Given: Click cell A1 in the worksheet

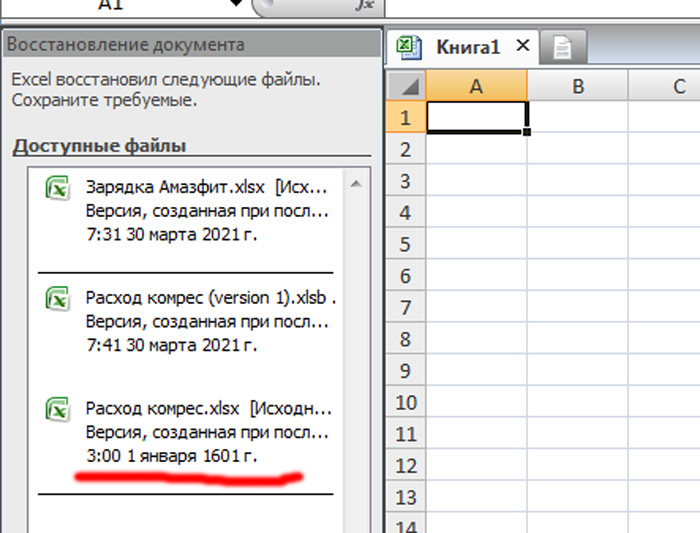Looking at the screenshot, I should [476, 118].
